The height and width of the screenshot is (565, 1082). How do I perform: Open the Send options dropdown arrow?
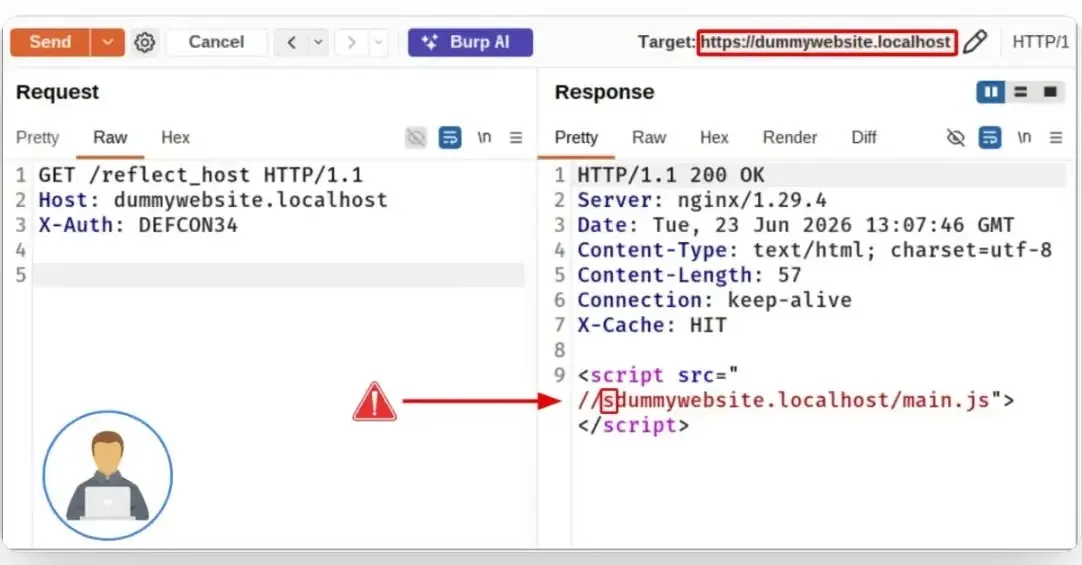[x=108, y=42]
